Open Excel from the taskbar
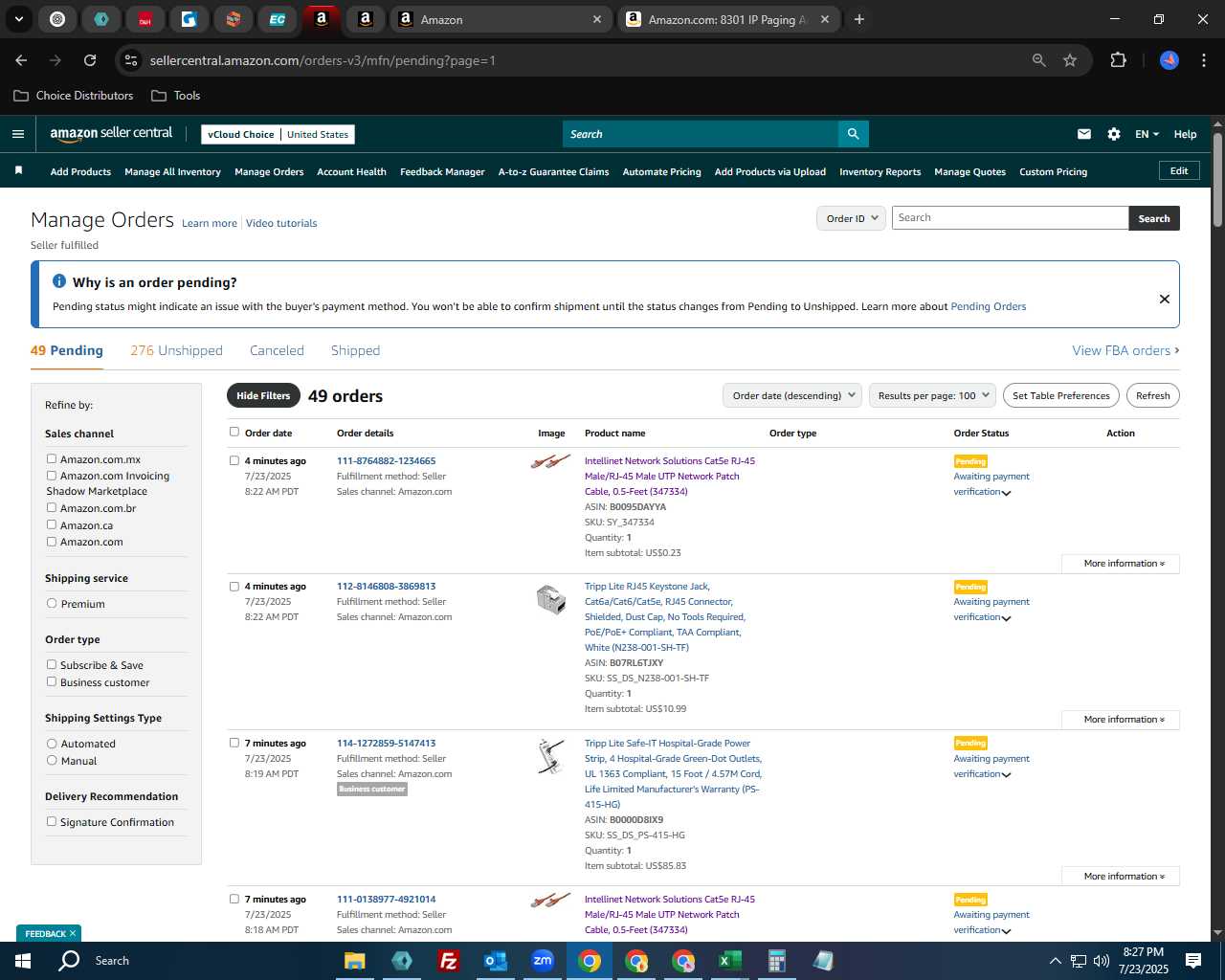The image size is (1225, 980). pos(730,960)
